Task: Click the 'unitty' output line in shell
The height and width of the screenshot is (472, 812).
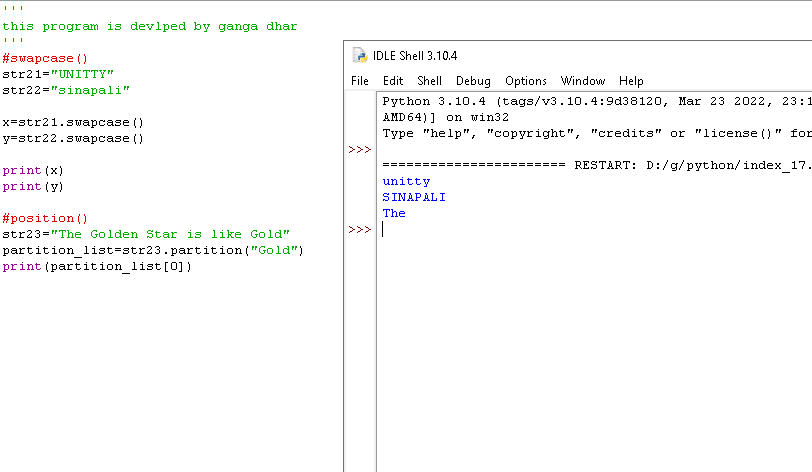Action: coord(406,181)
